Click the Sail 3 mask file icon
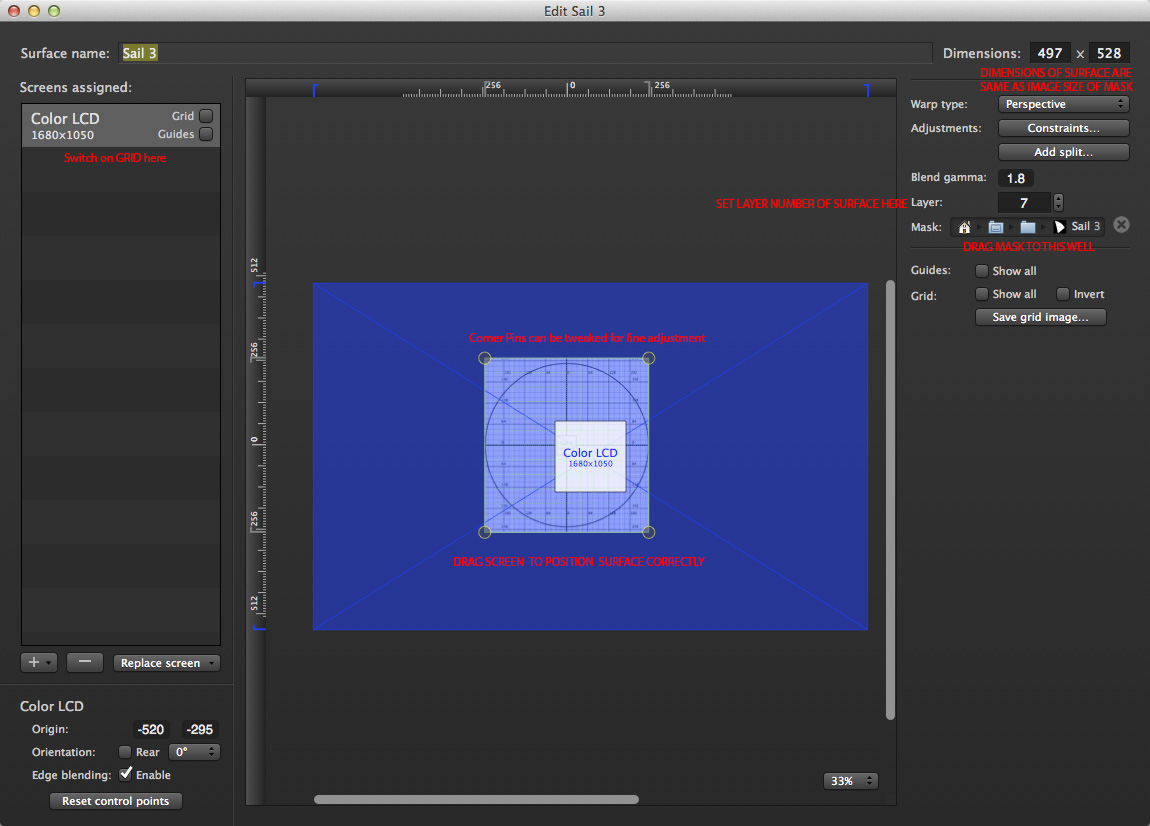This screenshot has height=826, width=1150. (1059, 227)
